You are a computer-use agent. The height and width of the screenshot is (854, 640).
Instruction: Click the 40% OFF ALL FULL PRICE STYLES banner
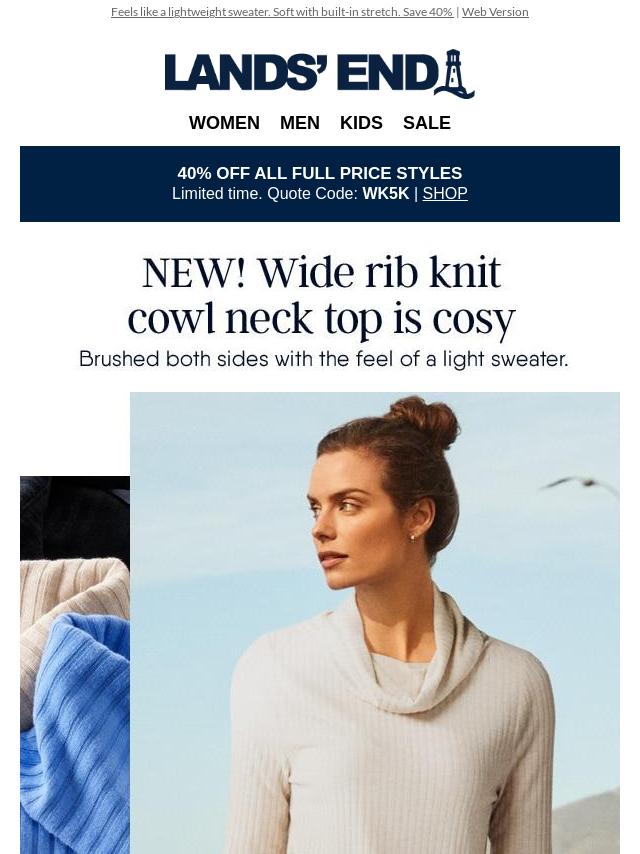pyautogui.click(x=320, y=173)
